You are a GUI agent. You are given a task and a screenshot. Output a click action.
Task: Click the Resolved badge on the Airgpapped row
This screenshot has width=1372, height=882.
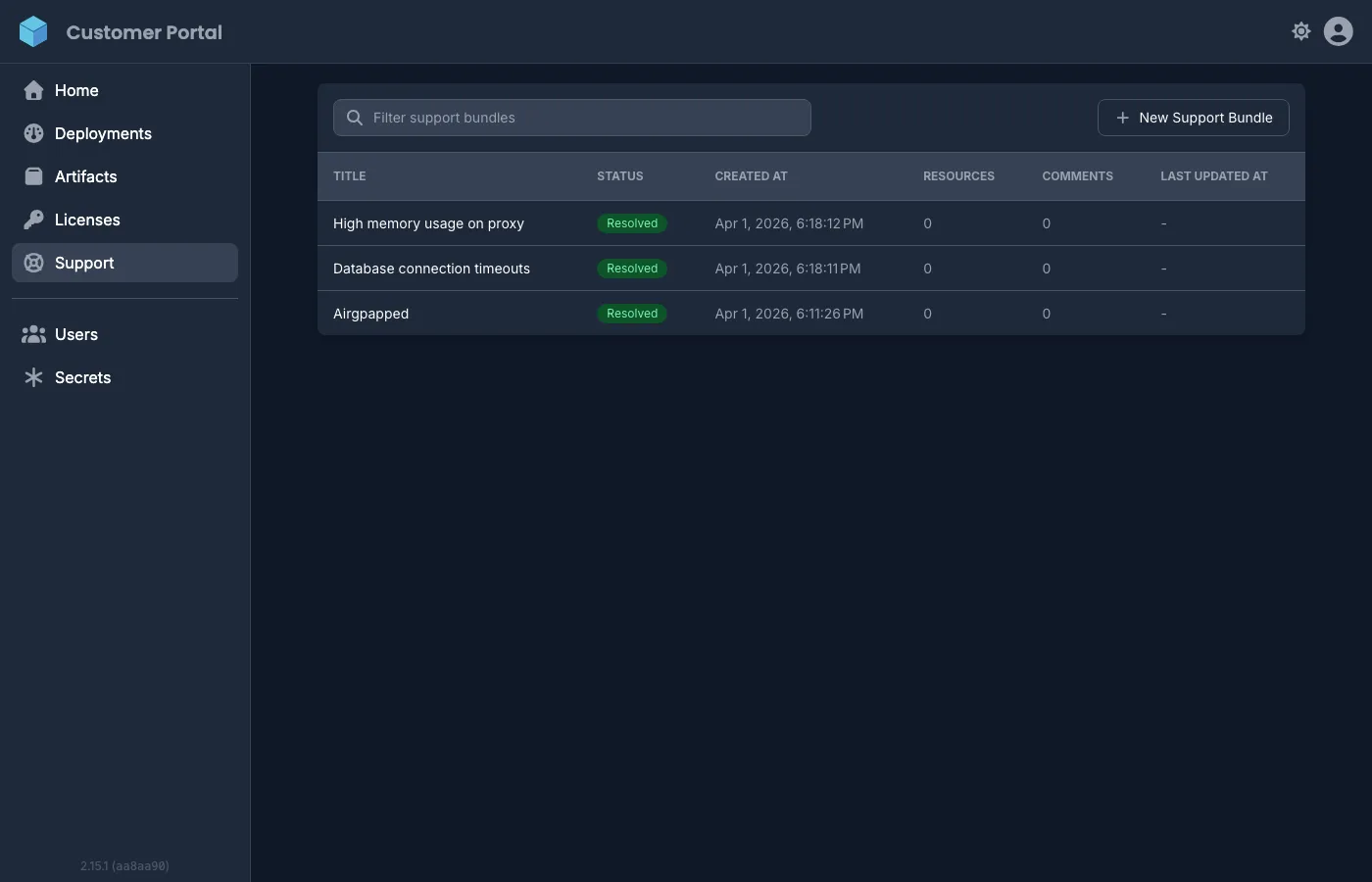coord(631,313)
